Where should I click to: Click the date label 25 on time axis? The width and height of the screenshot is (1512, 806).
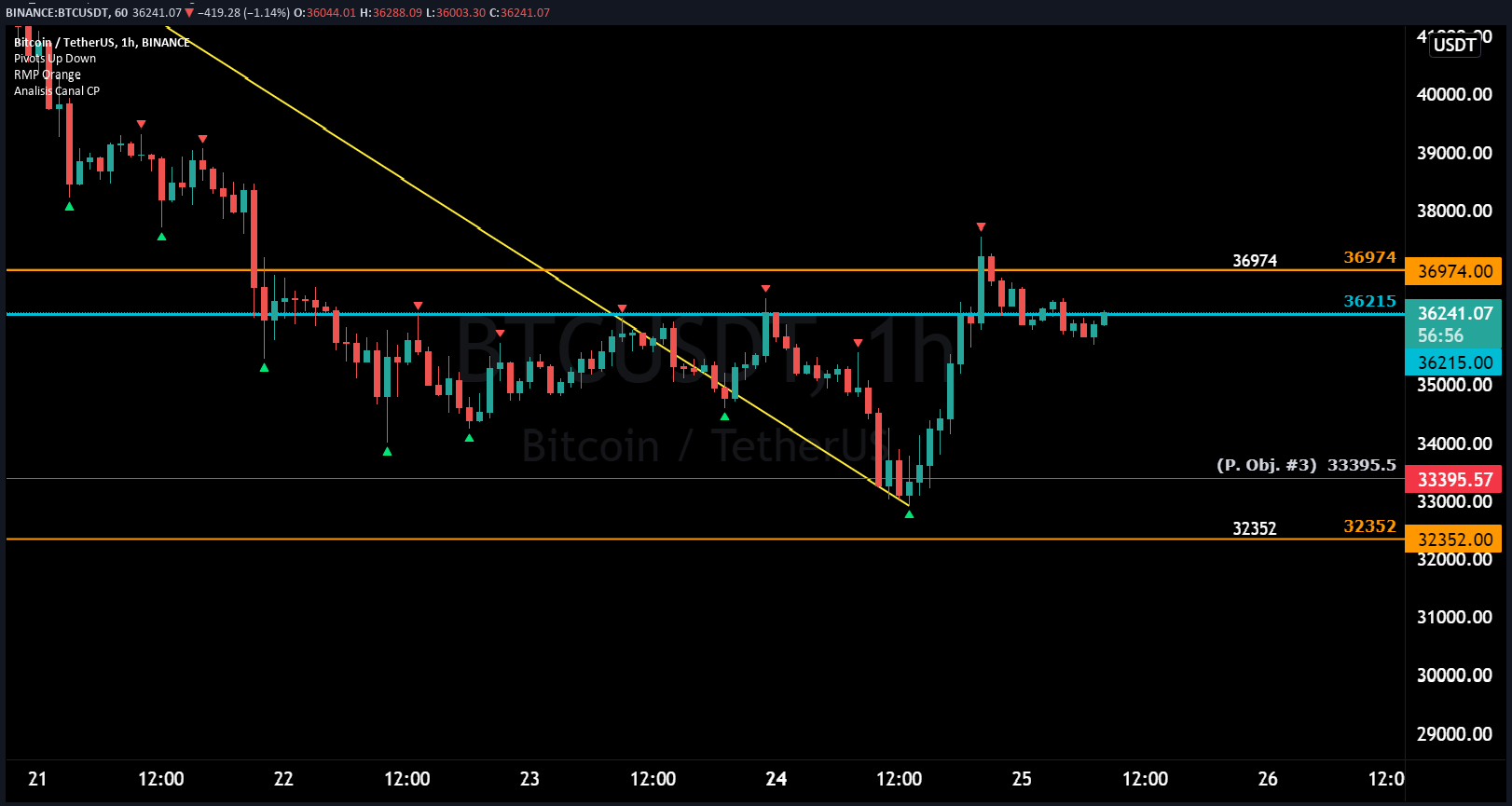(x=1022, y=779)
